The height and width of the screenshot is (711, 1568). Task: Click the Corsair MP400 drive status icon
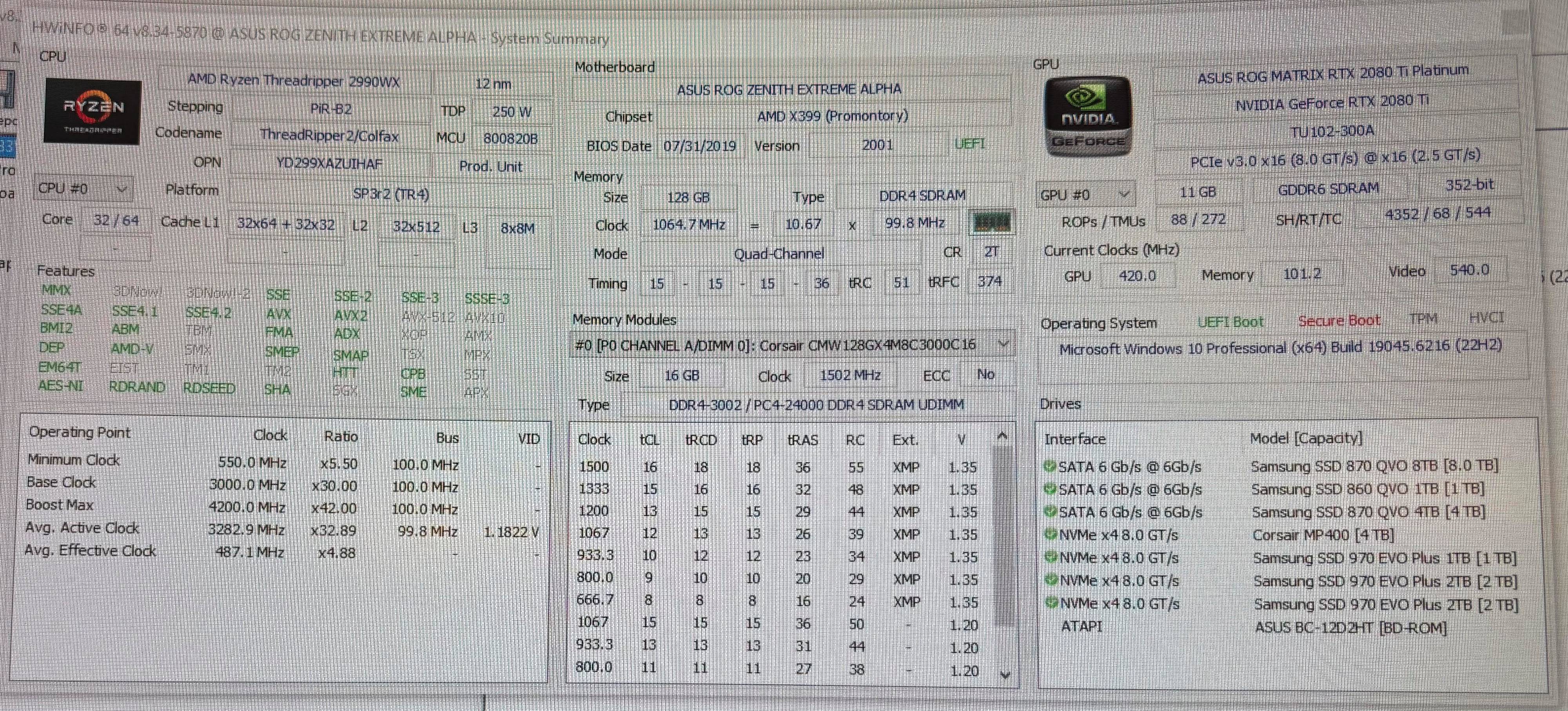pyautogui.click(x=1051, y=535)
